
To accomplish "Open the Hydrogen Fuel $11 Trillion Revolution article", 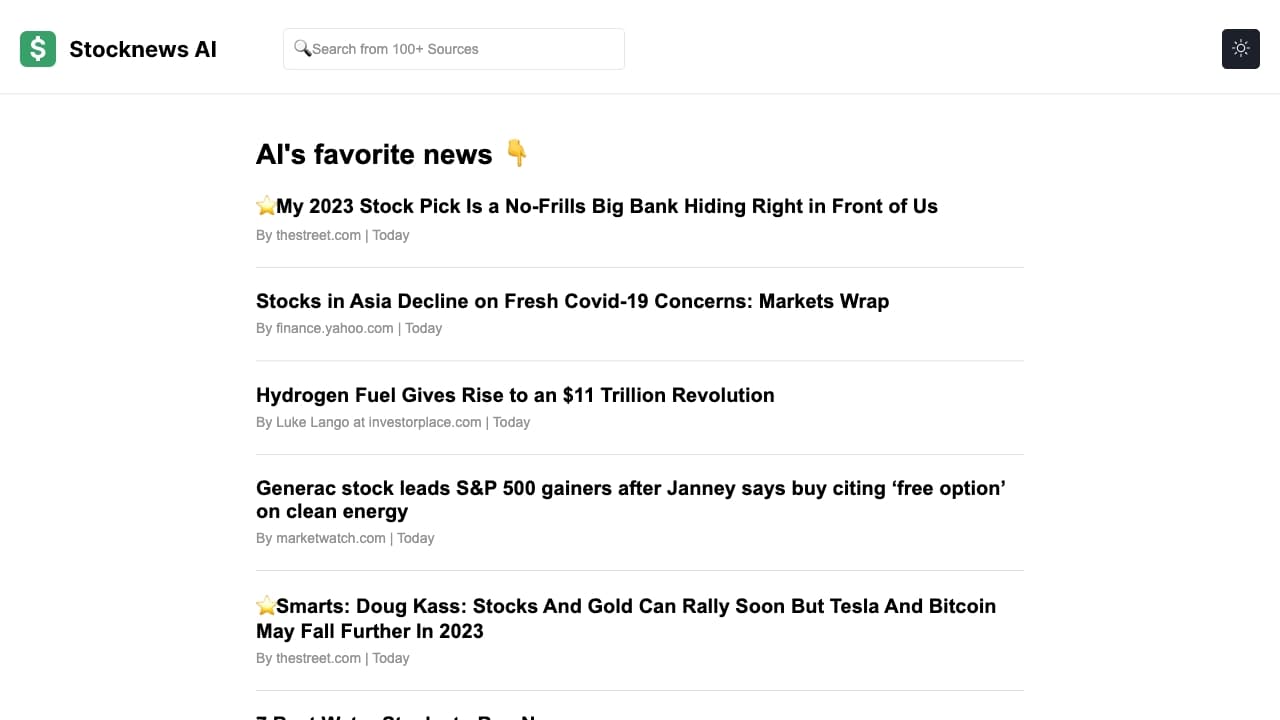I will (x=515, y=395).
